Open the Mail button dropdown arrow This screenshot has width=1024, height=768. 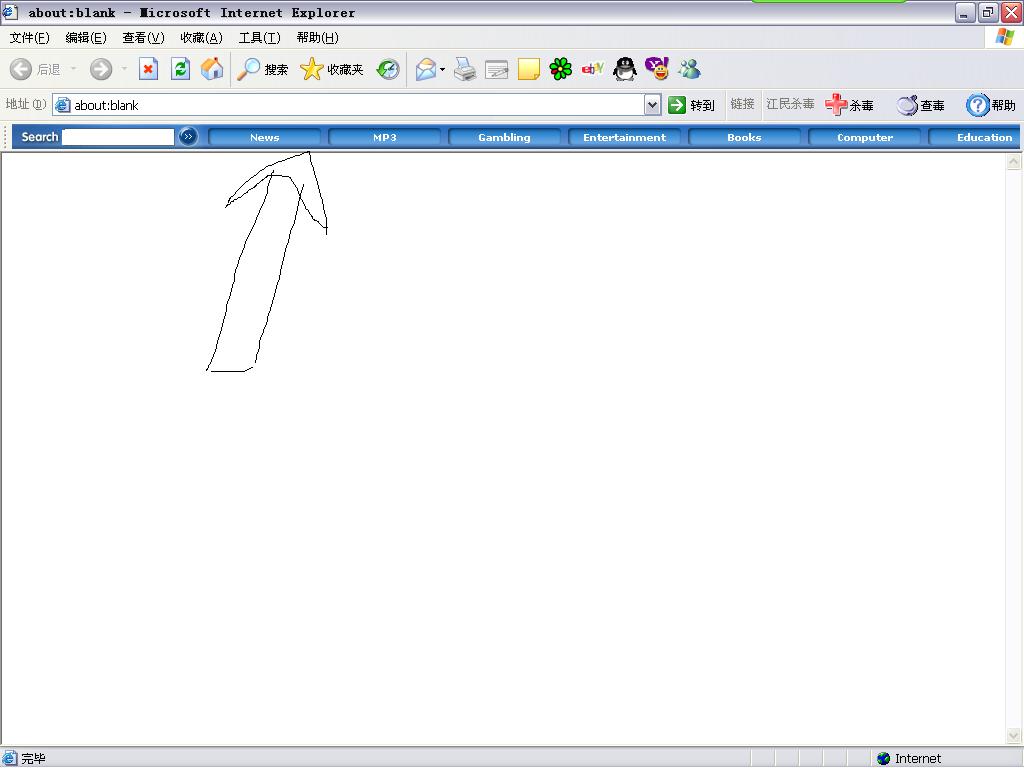pos(442,70)
